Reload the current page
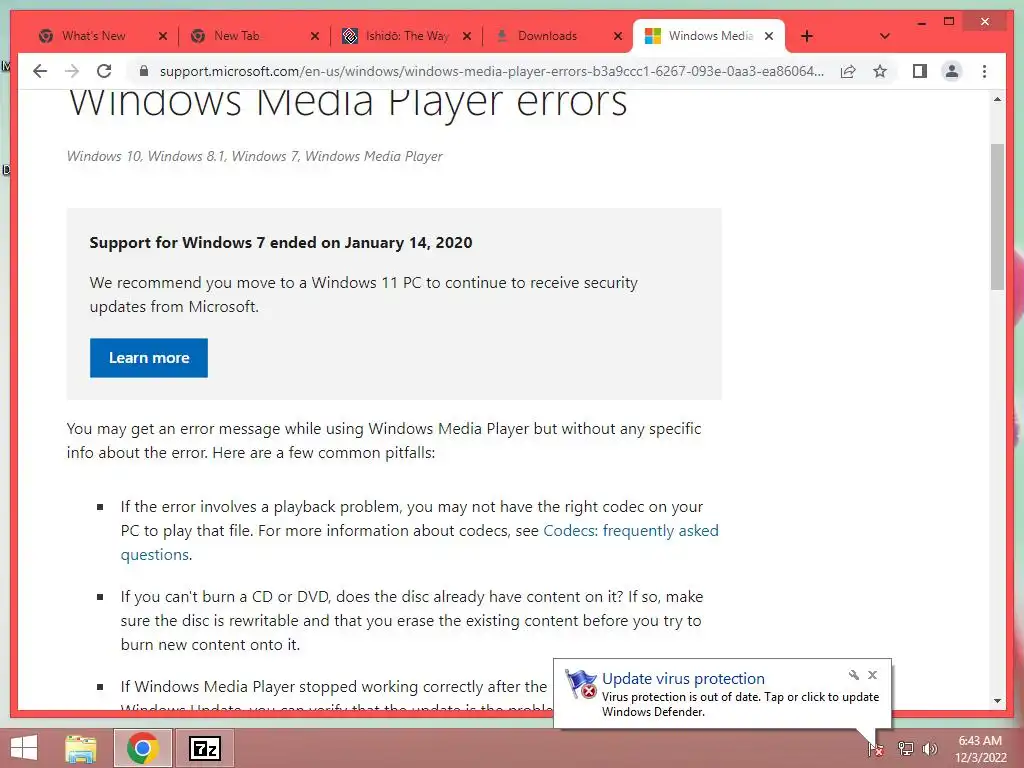The height and width of the screenshot is (768, 1024). tap(104, 71)
